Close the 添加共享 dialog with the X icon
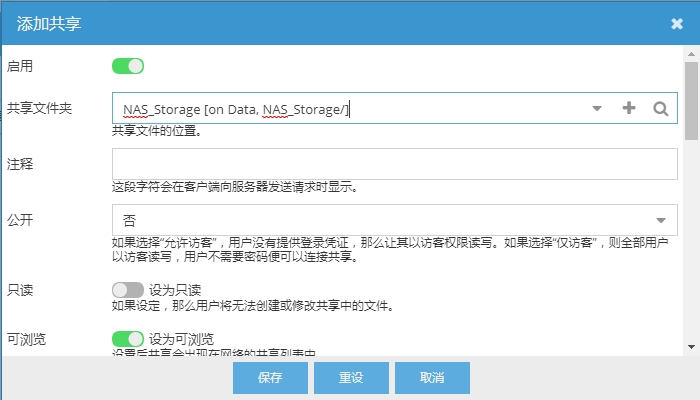 click(x=677, y=24)
